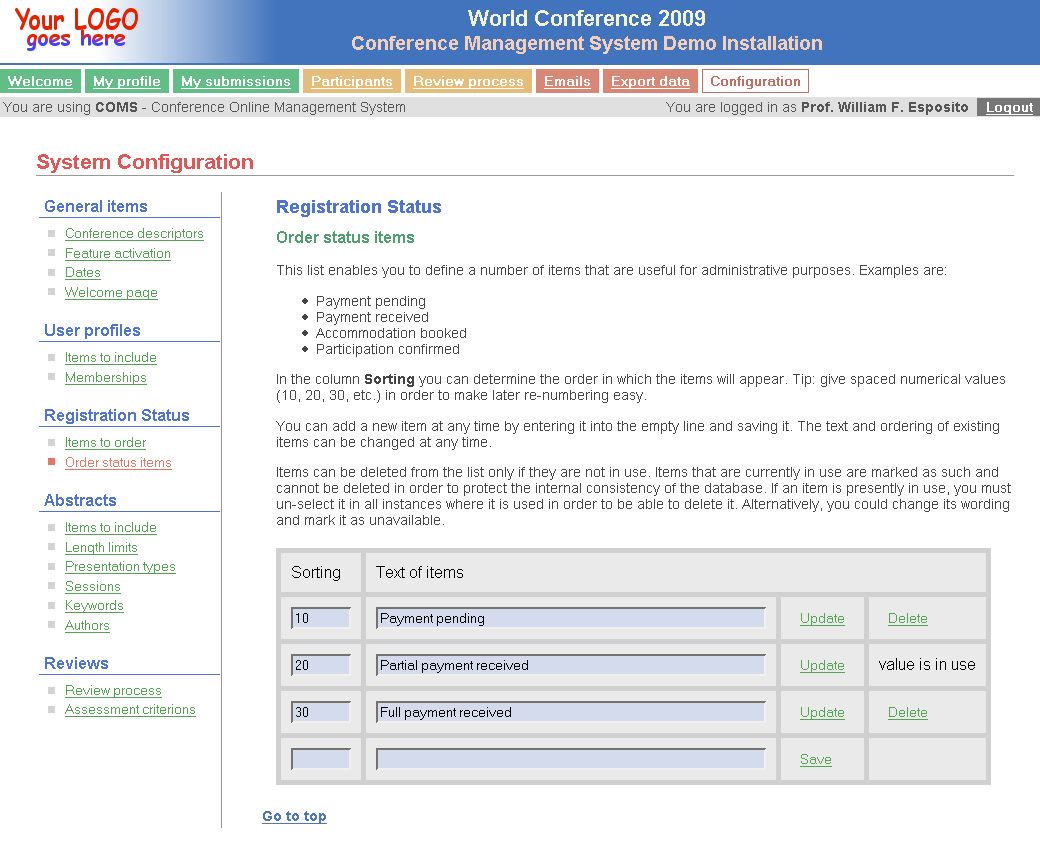Click Partial payment received text field
Viewport: 1040px width, 858px height.
[x=570, y=665]
